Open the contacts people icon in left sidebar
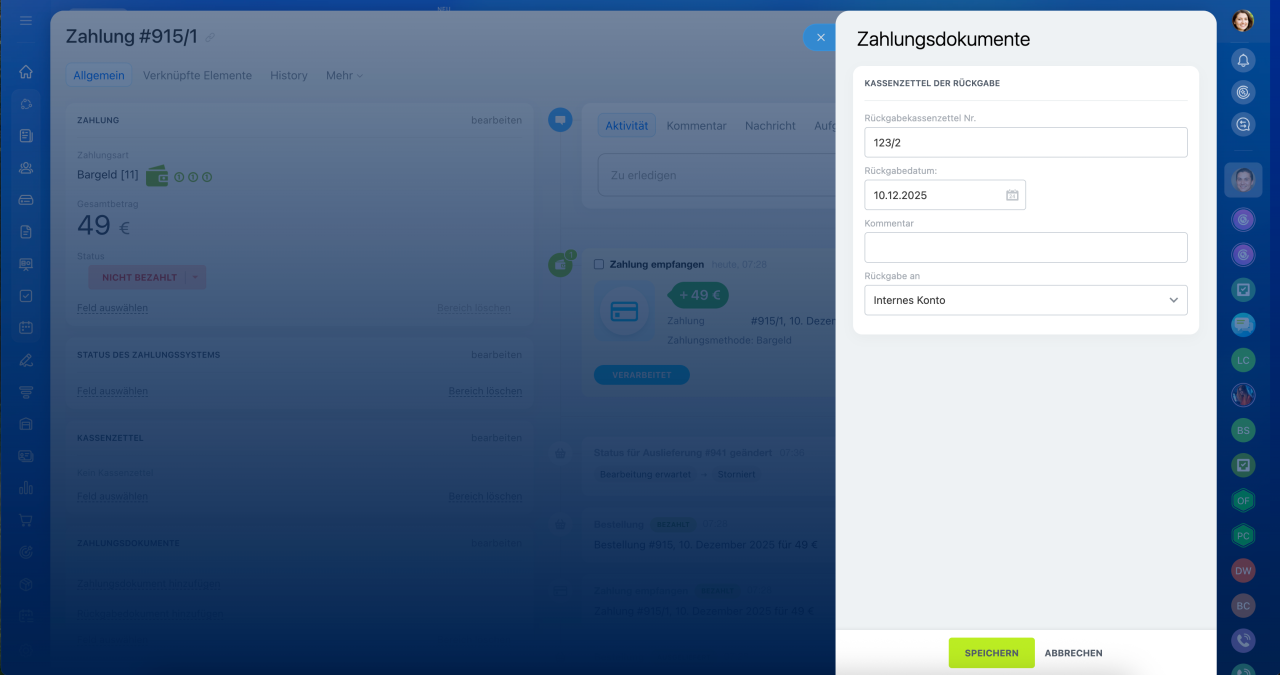This screenshot has height=675, width=1280. (x=25, y=168)
